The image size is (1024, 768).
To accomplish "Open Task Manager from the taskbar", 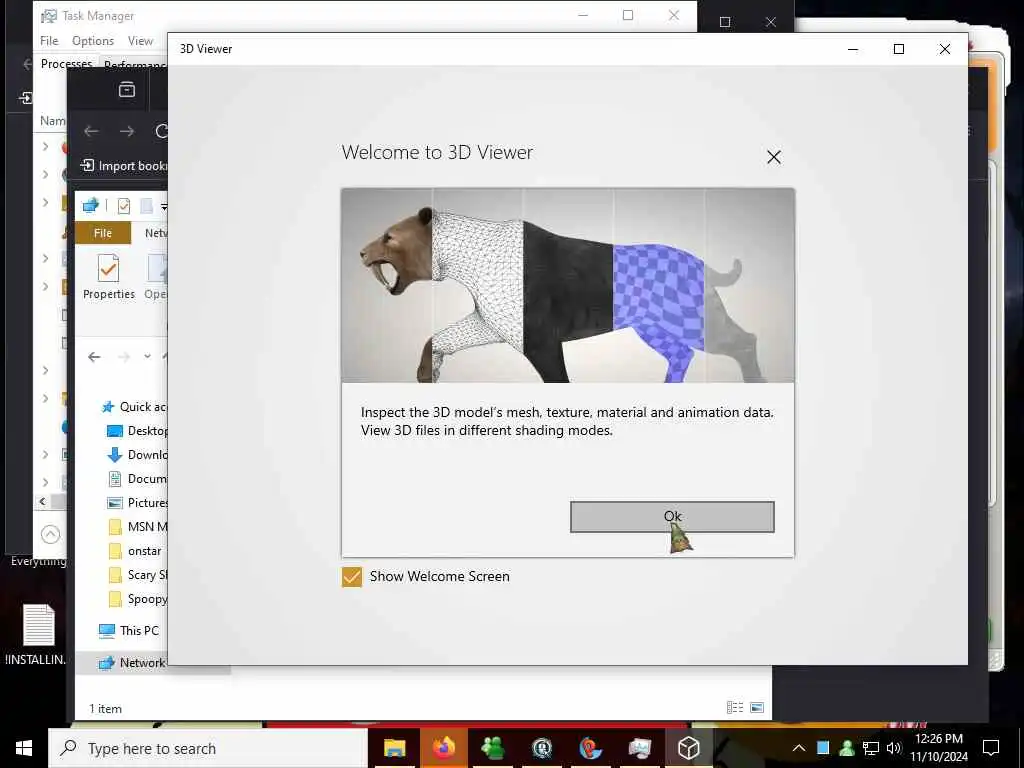I will 639,748.
